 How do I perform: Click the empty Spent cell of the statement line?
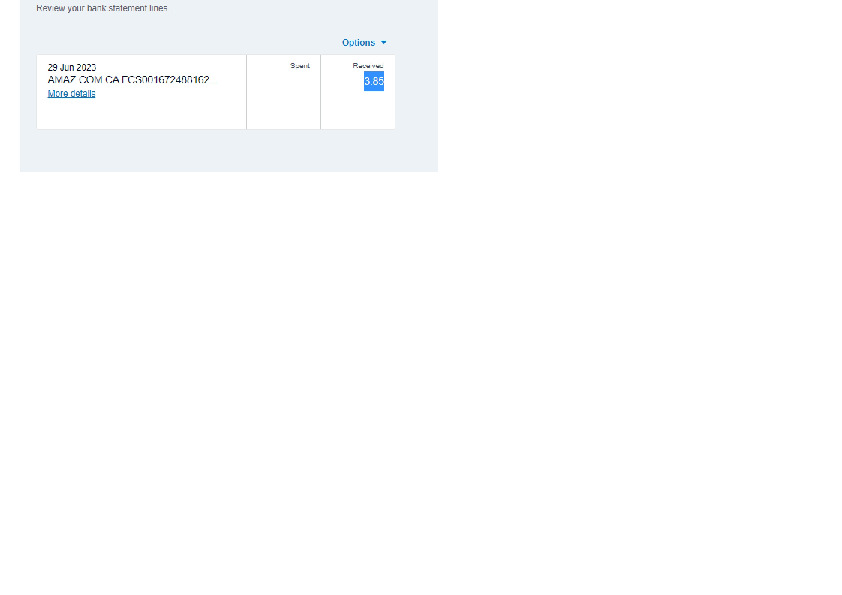click(x=283, y=100)
